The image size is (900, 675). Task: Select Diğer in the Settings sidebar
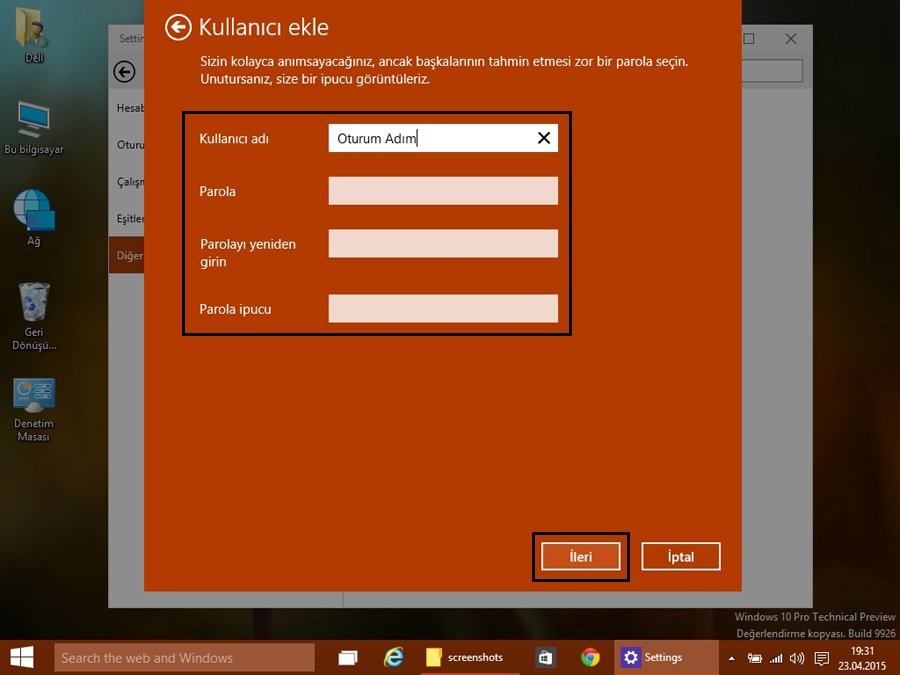point(127,255)
